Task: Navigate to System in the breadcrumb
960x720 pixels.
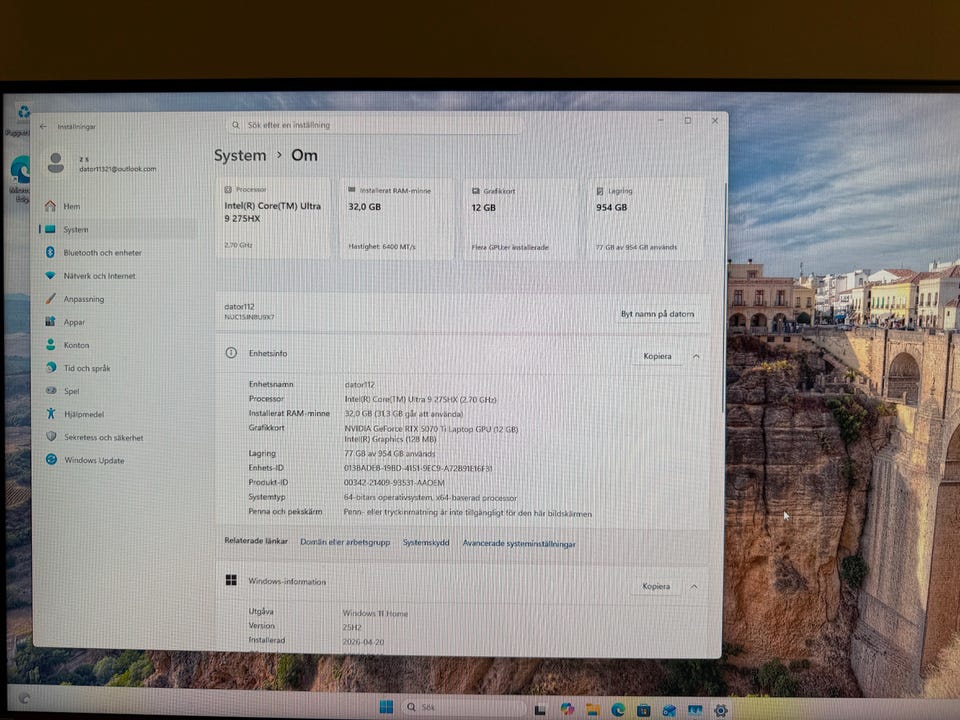Action: 240,156
